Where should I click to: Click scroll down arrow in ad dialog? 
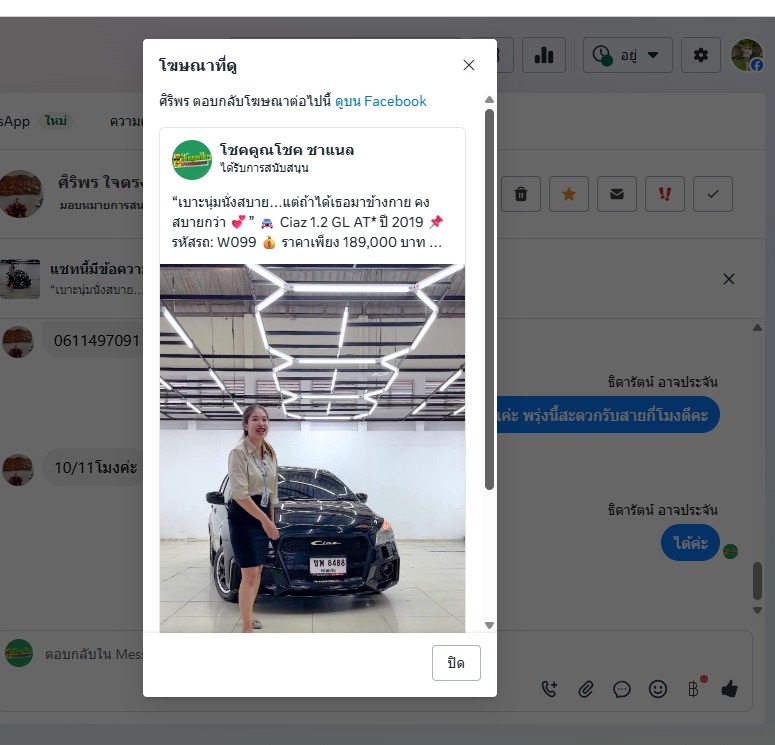point(489,625)
